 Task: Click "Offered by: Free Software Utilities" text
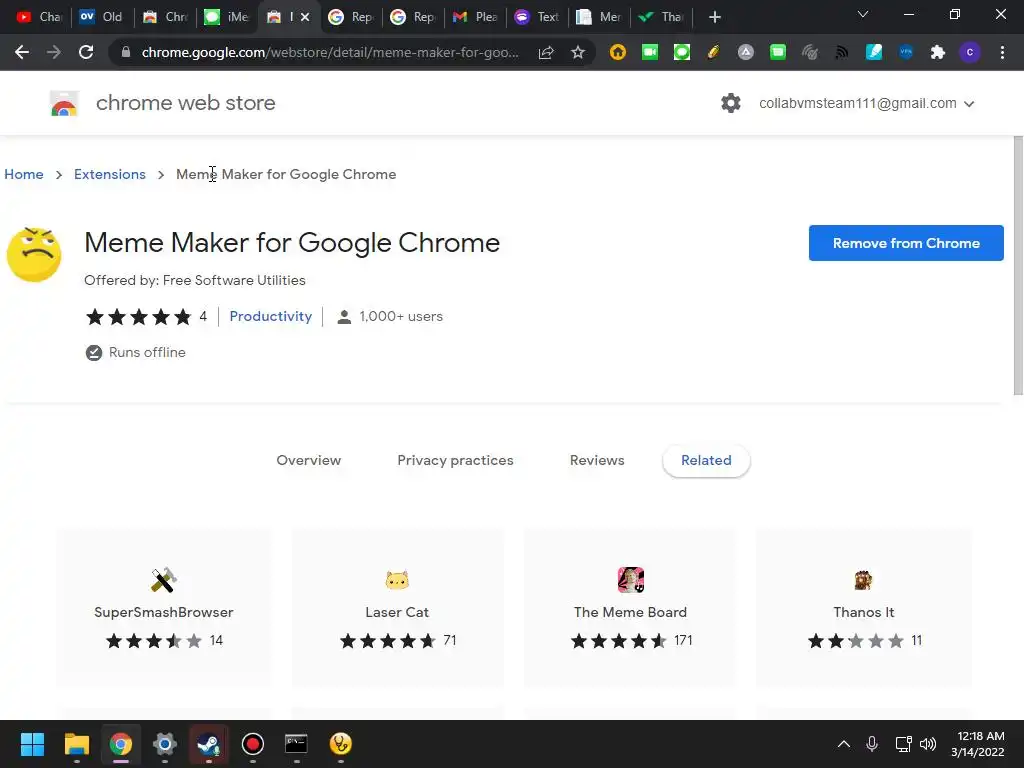click(x=195, y=280)
